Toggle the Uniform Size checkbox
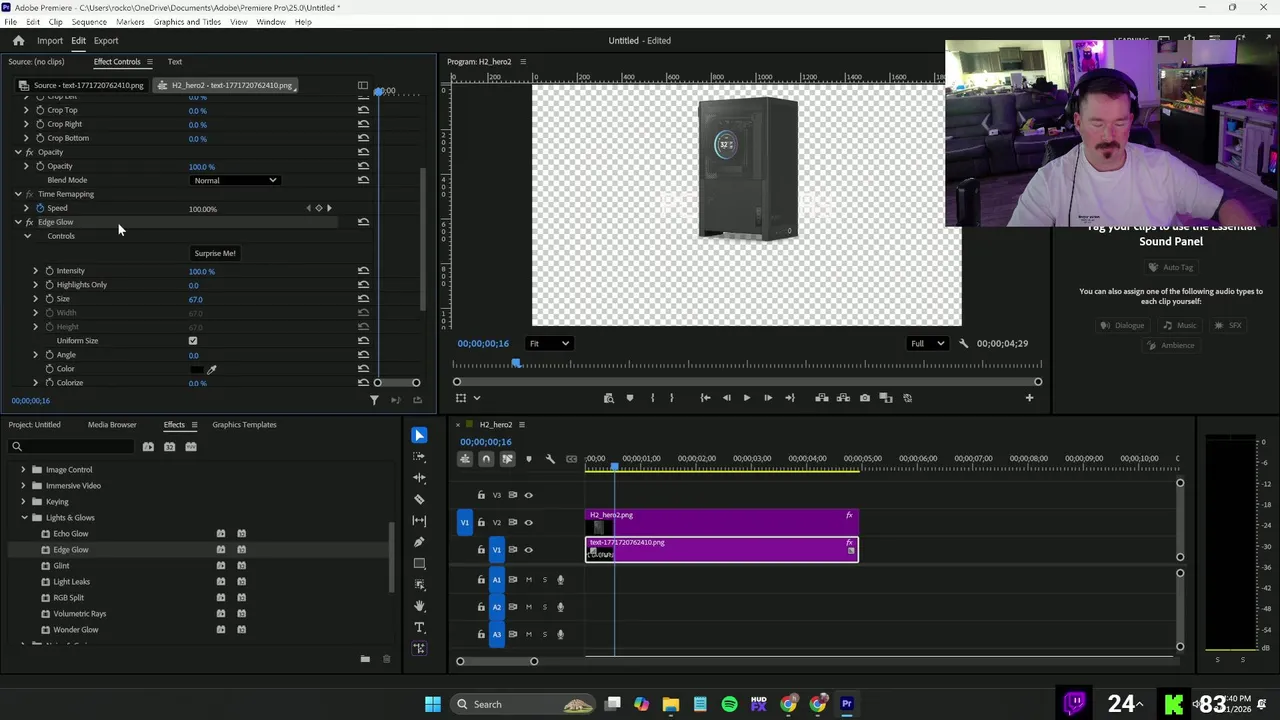1280x720 pixels. point(193,341)
